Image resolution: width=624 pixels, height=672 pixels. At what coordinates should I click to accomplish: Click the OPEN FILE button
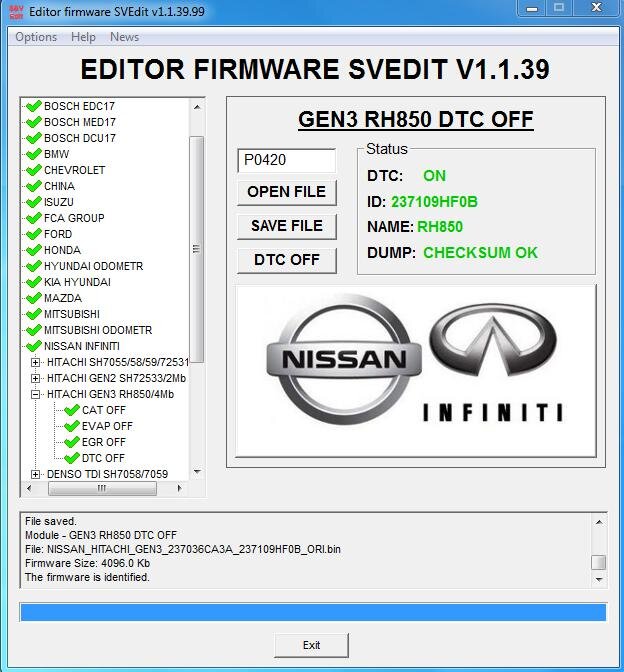tap(287, 192)
